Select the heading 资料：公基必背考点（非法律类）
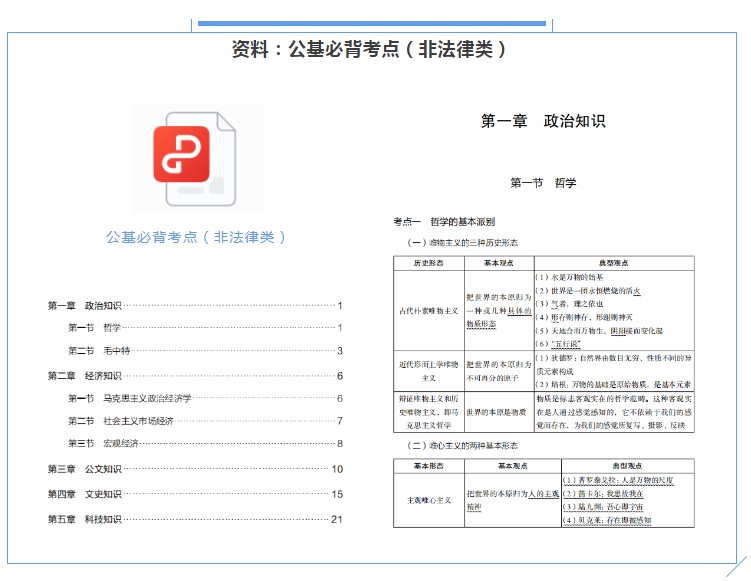The height and width of the screenshot is (581, 751). pyautogui.click(x=369, y=49)
